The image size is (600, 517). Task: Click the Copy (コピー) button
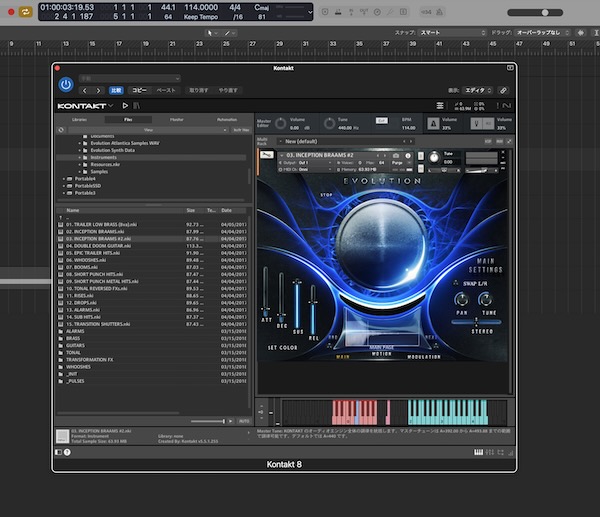click(139, 91)
